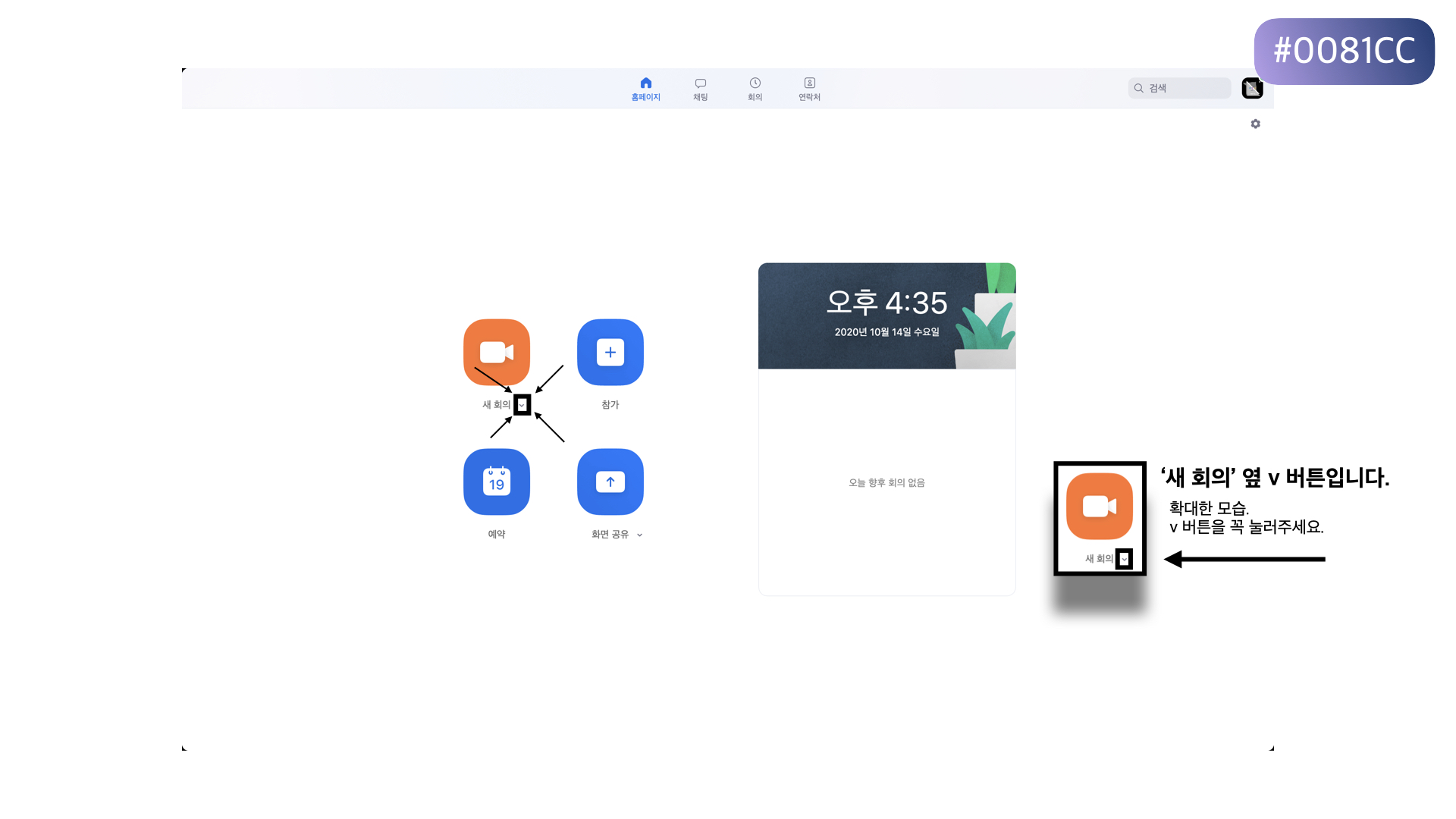The image size is (1456, 819).
Task: Go to the 회의 Meetings tab
Action: tap(755, 88)
